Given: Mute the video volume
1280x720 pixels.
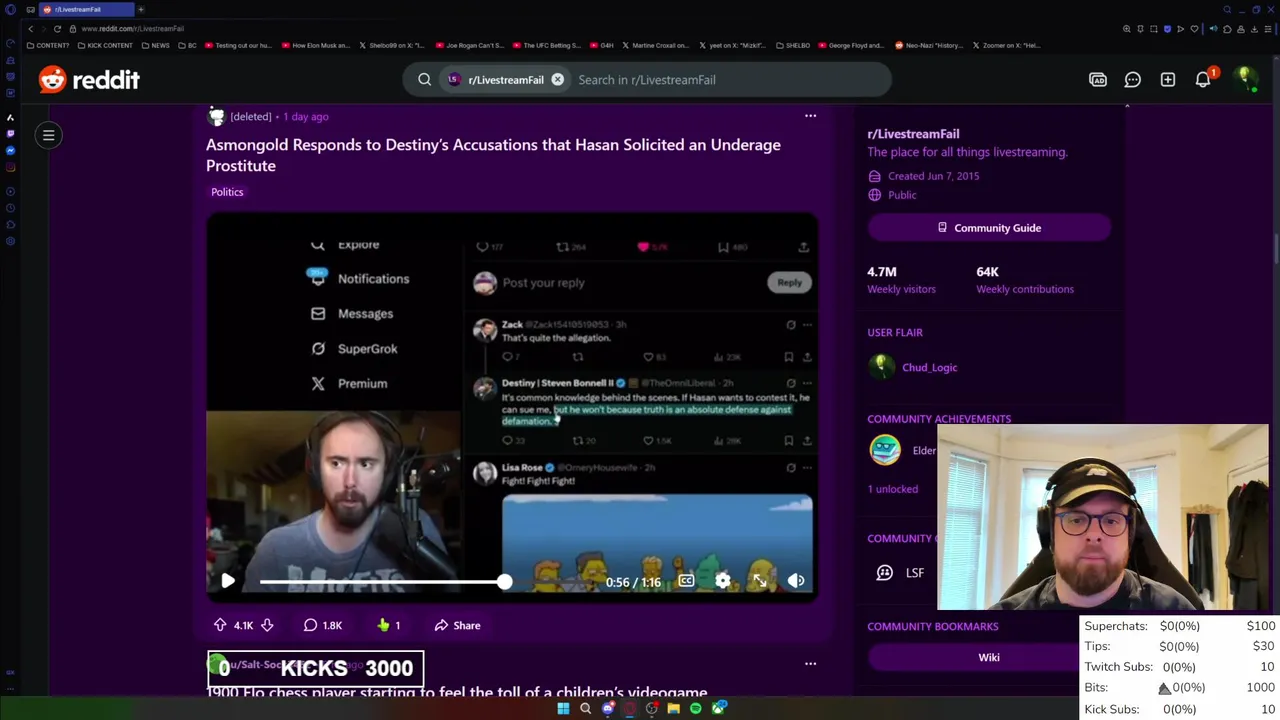Looking at the screenshot, I should [x=796, y=581].
